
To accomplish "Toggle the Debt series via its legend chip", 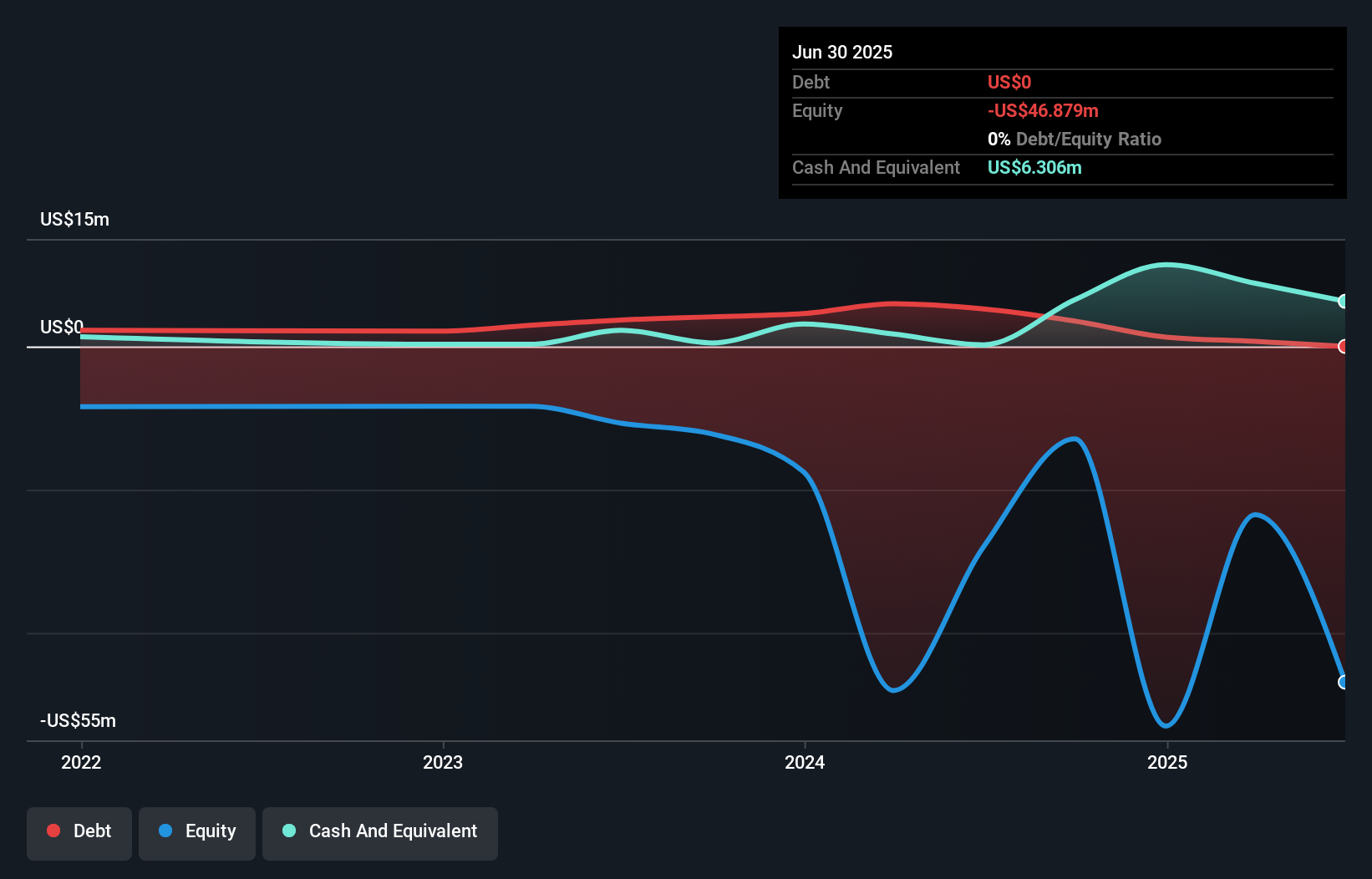I will pyautogui.click(x=79, y=831).
